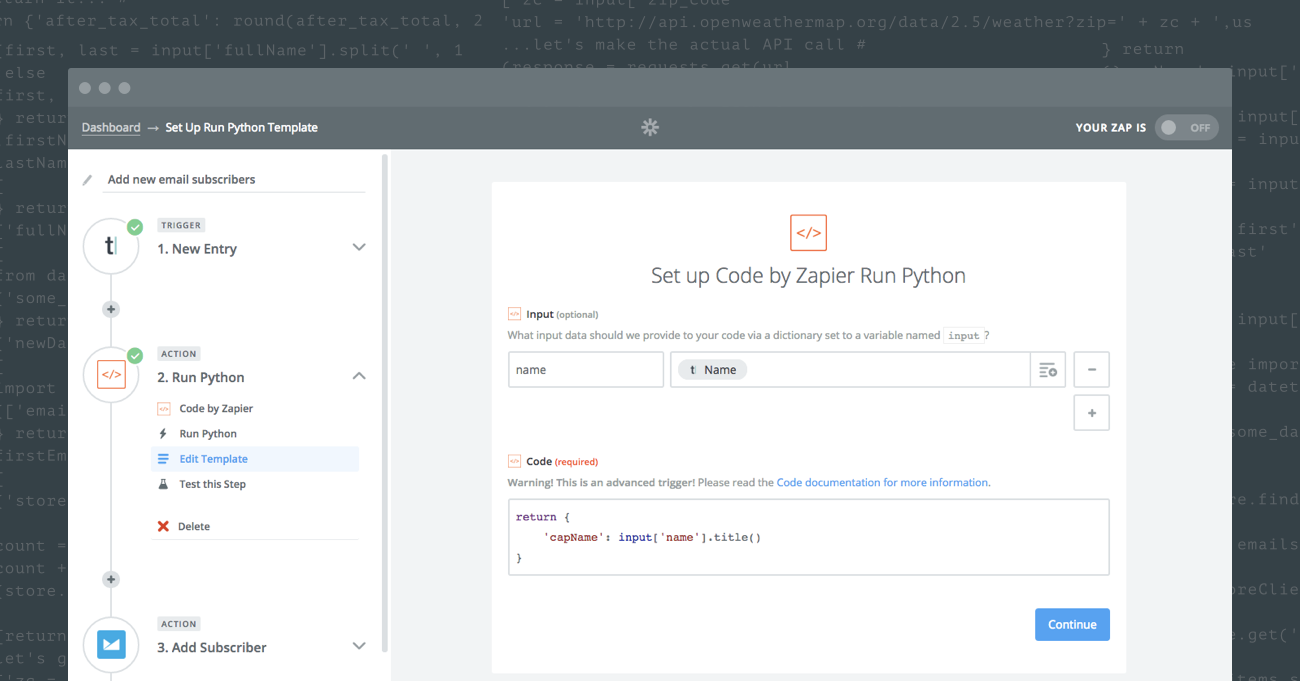1300x681 pixels.
Task: Select Edit Template in the step menu
Action: point(213,459)
